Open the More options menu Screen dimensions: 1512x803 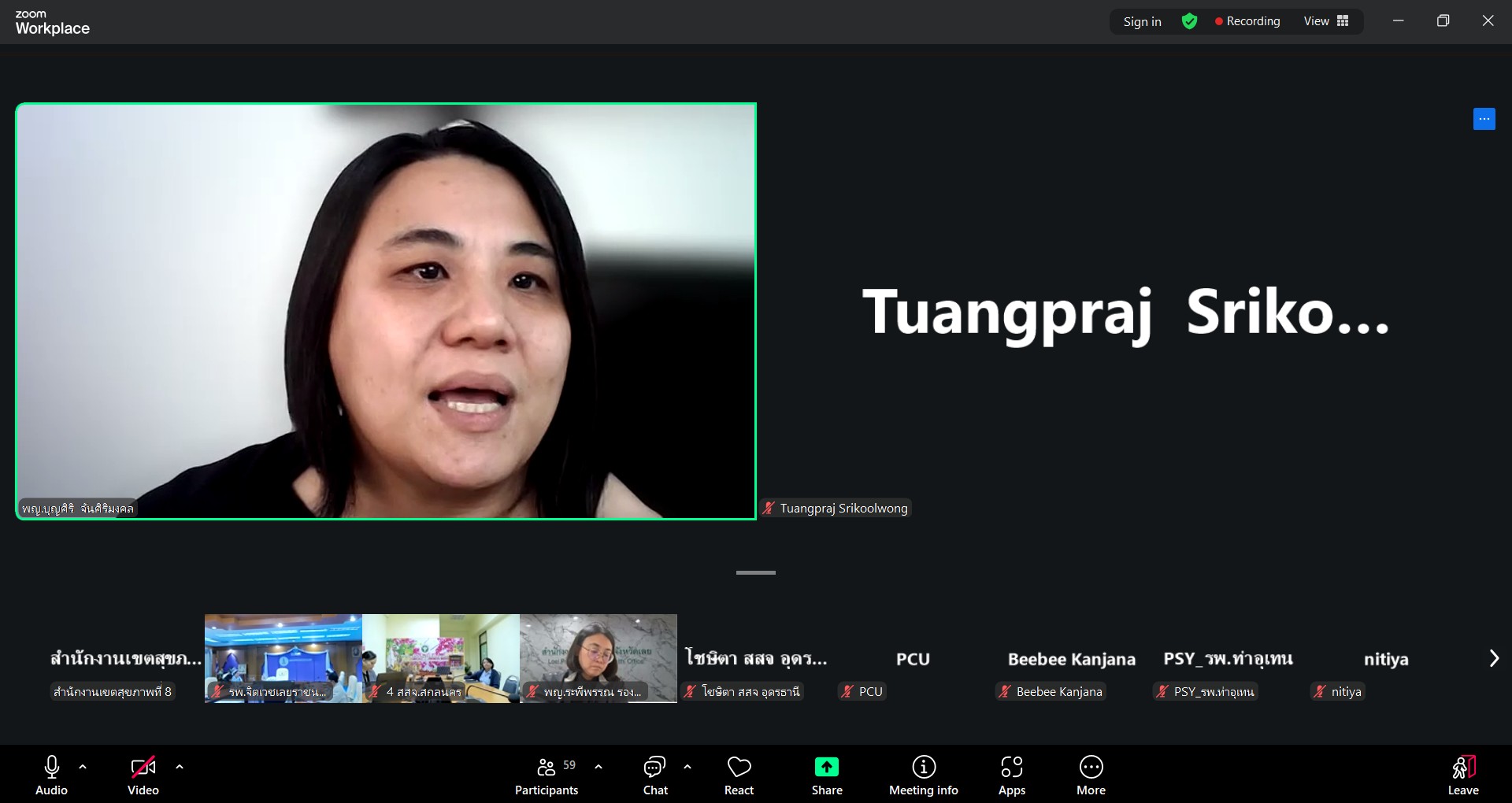pyautogui.click(x=1091, y=775)
